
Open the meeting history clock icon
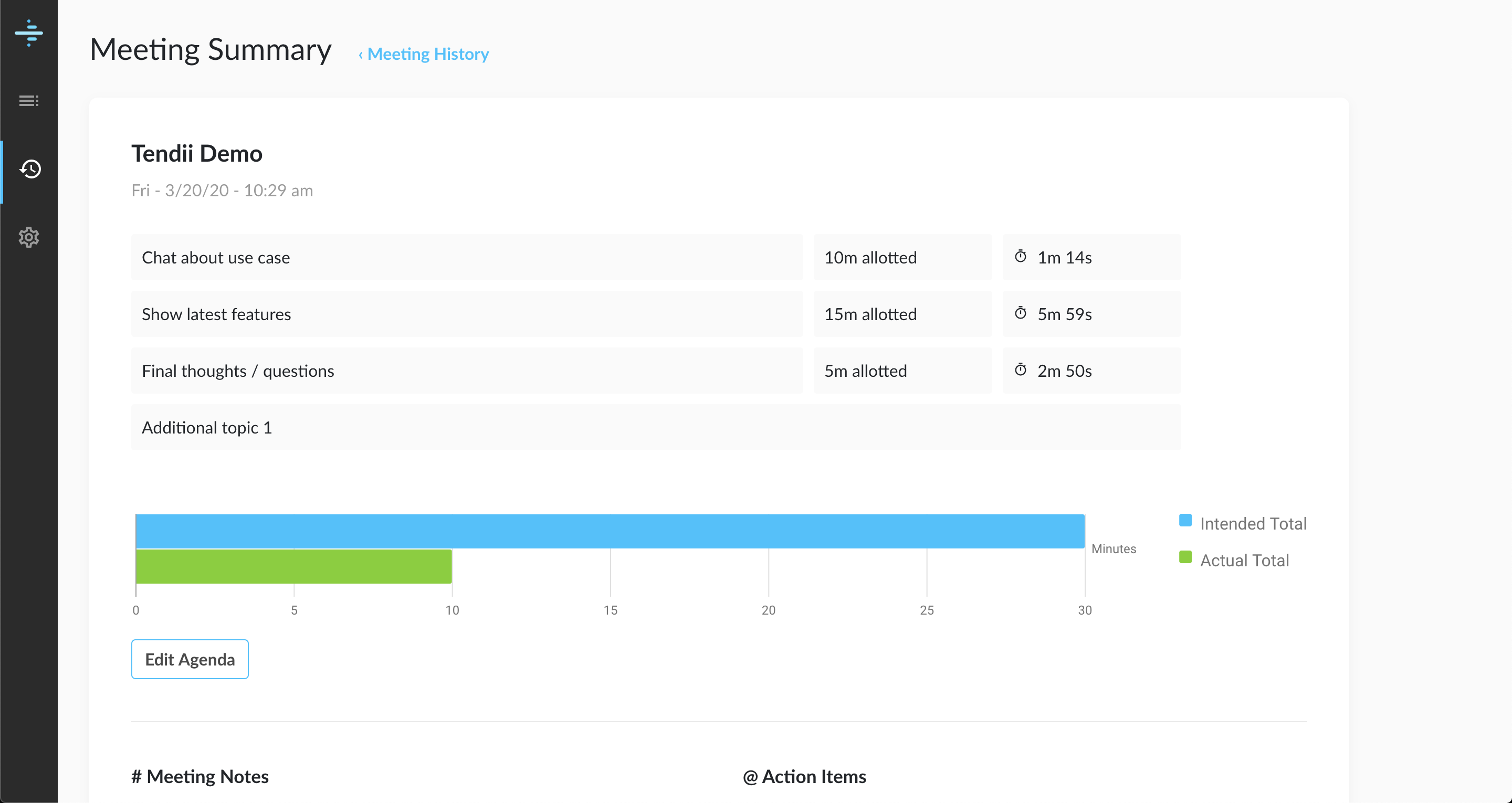[30, 169]
